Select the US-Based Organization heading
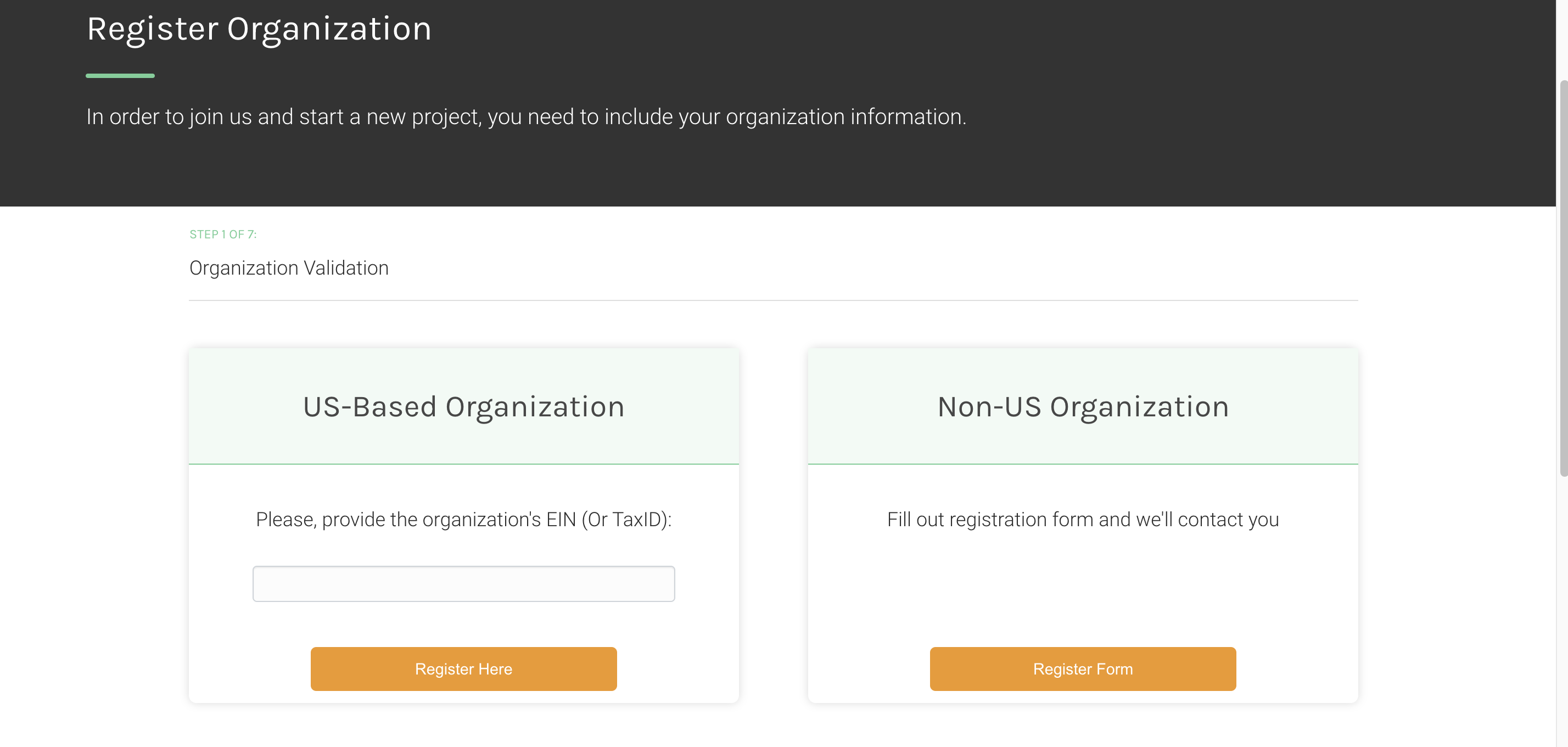The height and width of the screenshot is (747, 1568). tap(464, 406)
